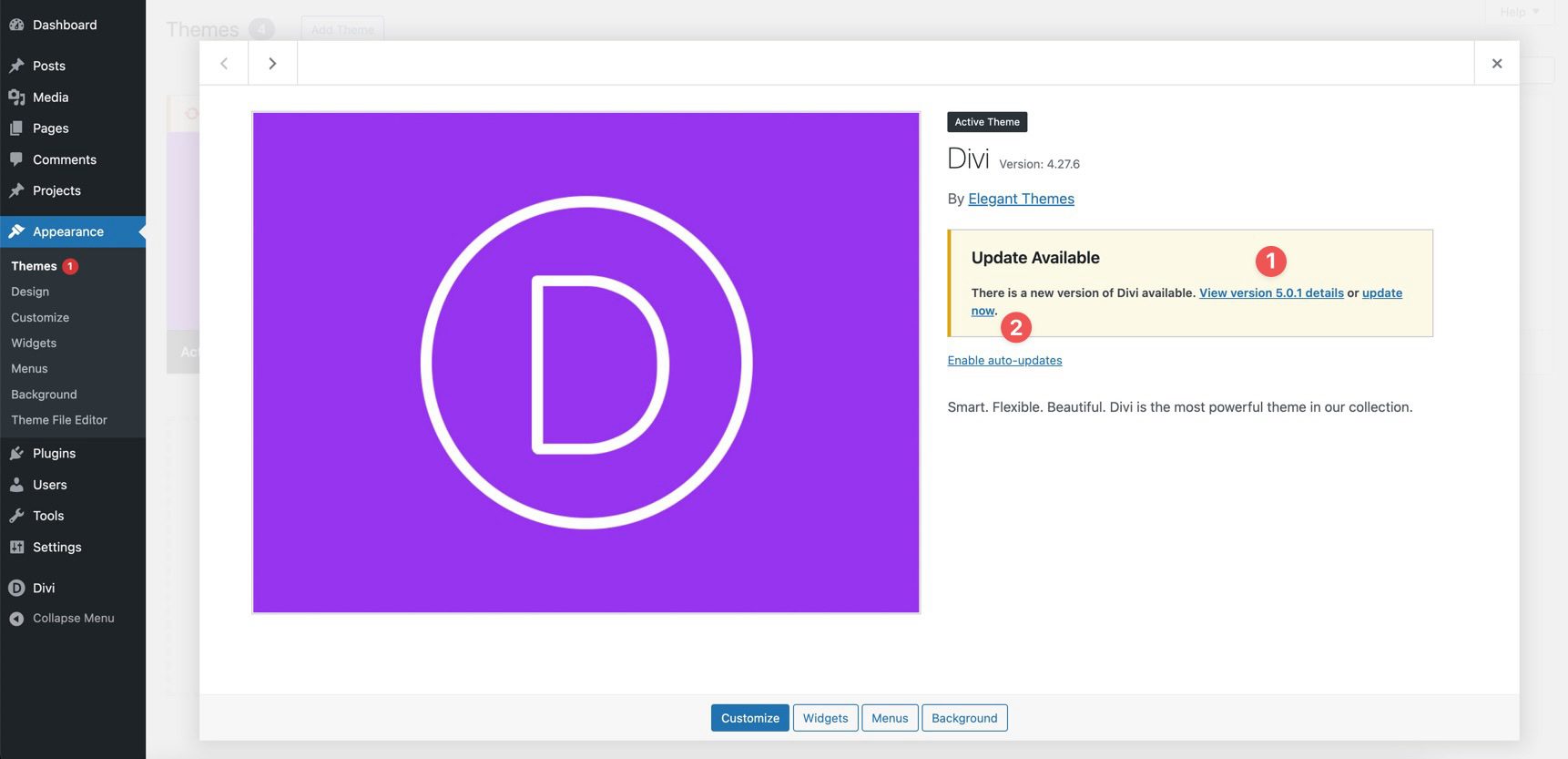Open the Settings menu item
Image resolution: width=1568 pixels, height=759 pixels.
73,547
